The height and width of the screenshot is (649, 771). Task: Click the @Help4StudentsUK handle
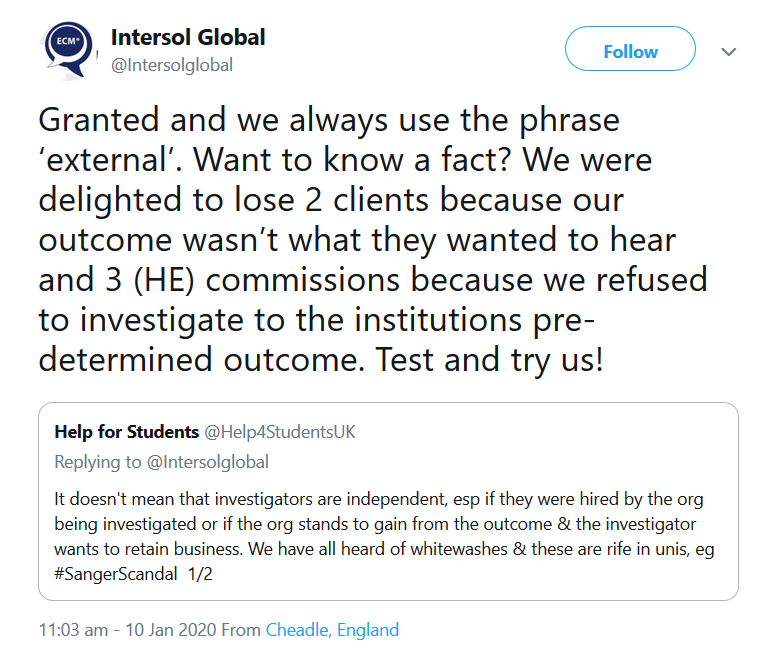click(280, 432)
